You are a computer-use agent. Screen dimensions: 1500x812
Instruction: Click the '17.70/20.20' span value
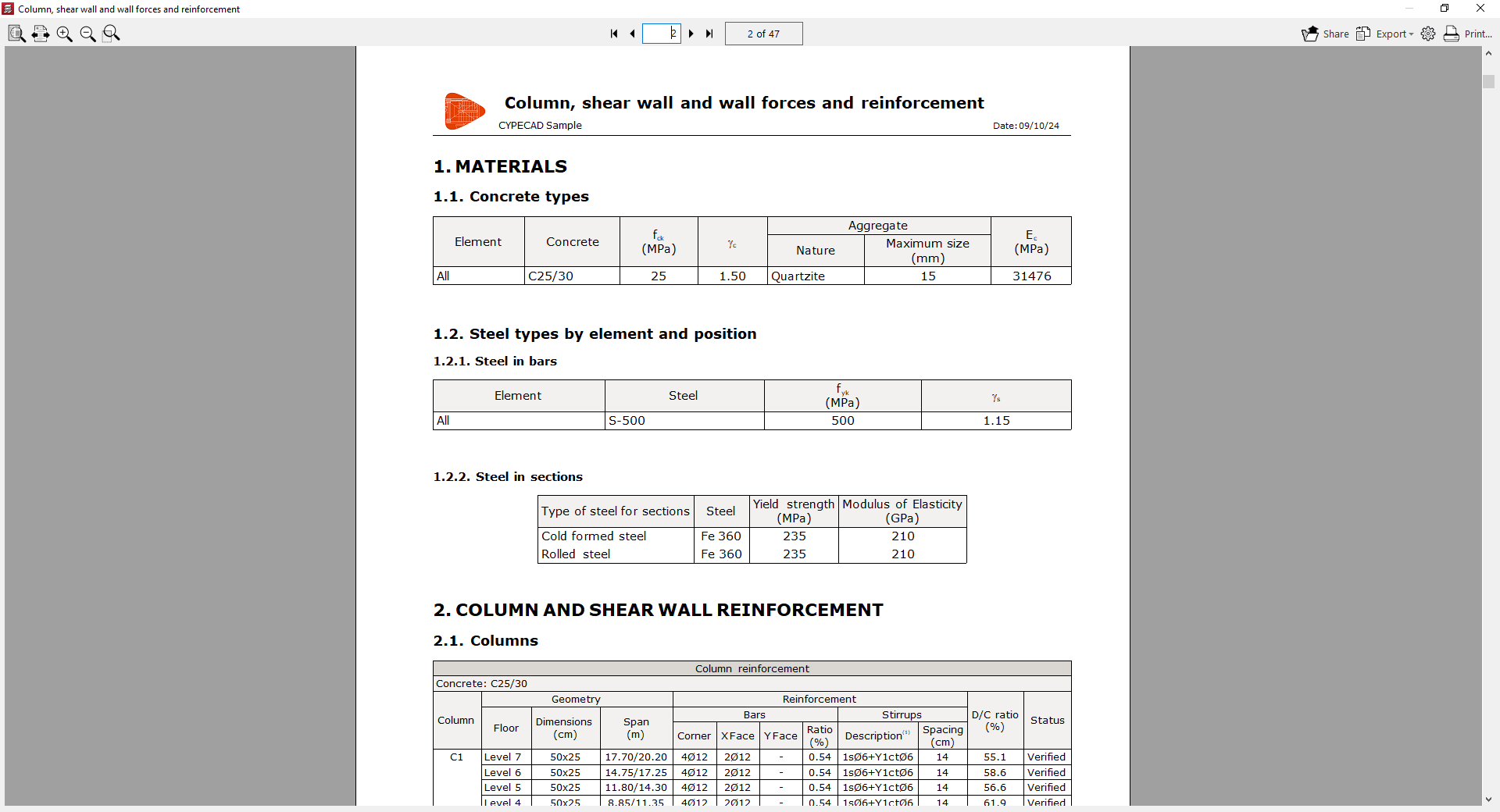[636, 757]
